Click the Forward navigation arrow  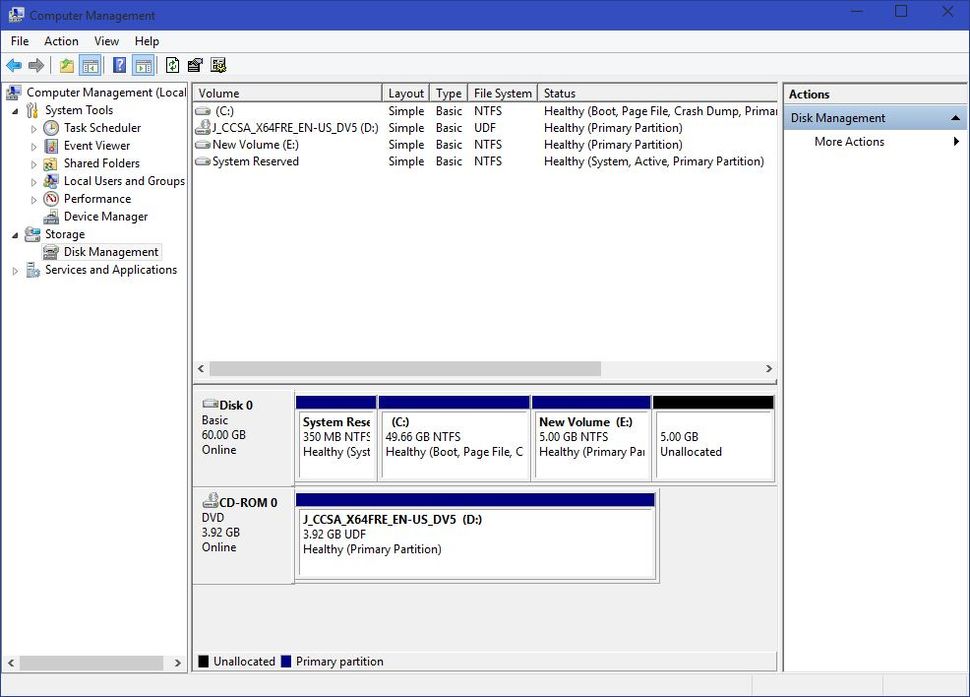tap(34, 65)
